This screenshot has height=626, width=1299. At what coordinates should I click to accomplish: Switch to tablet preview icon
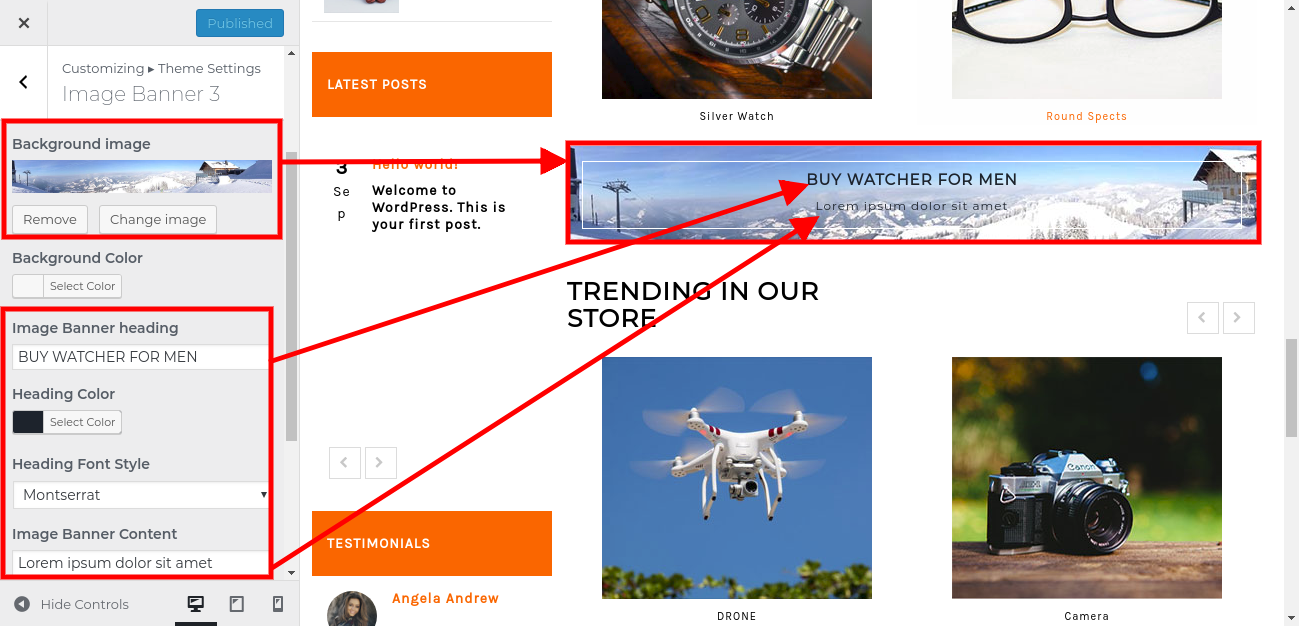[x=237, y=604]
